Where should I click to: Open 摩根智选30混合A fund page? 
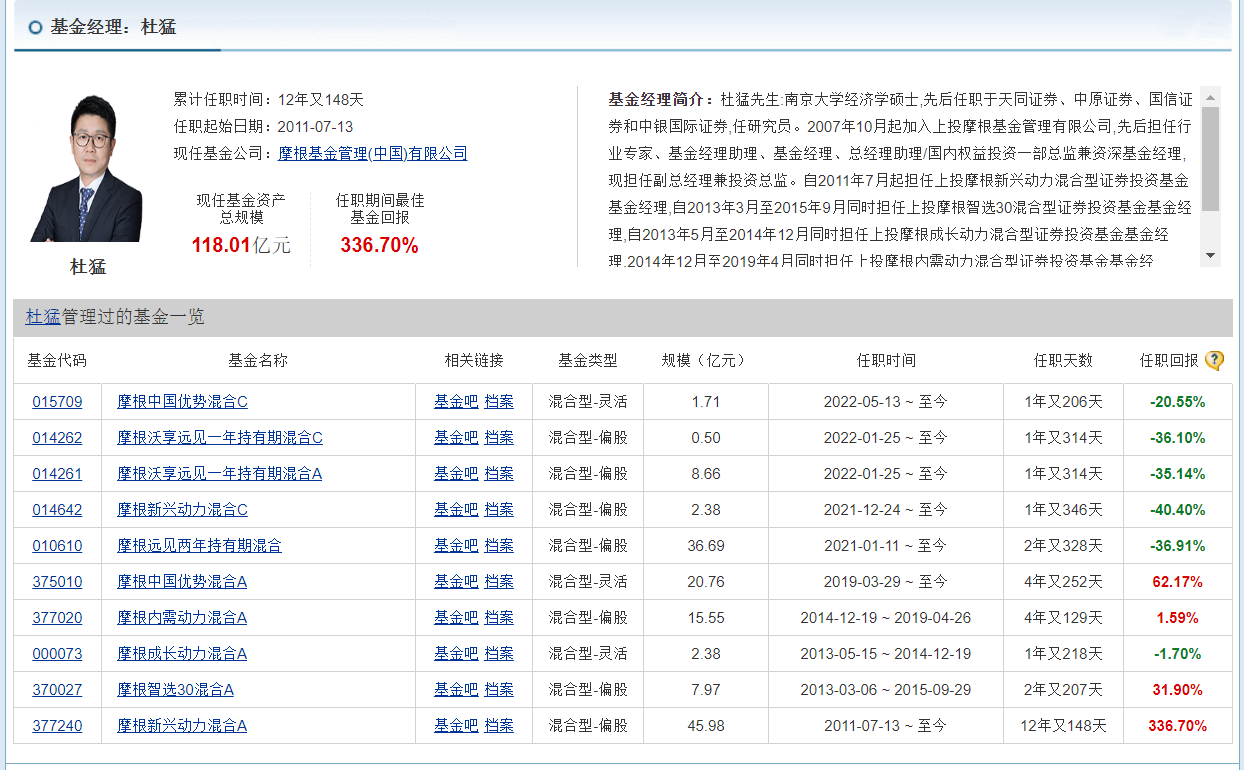(175, 690)
